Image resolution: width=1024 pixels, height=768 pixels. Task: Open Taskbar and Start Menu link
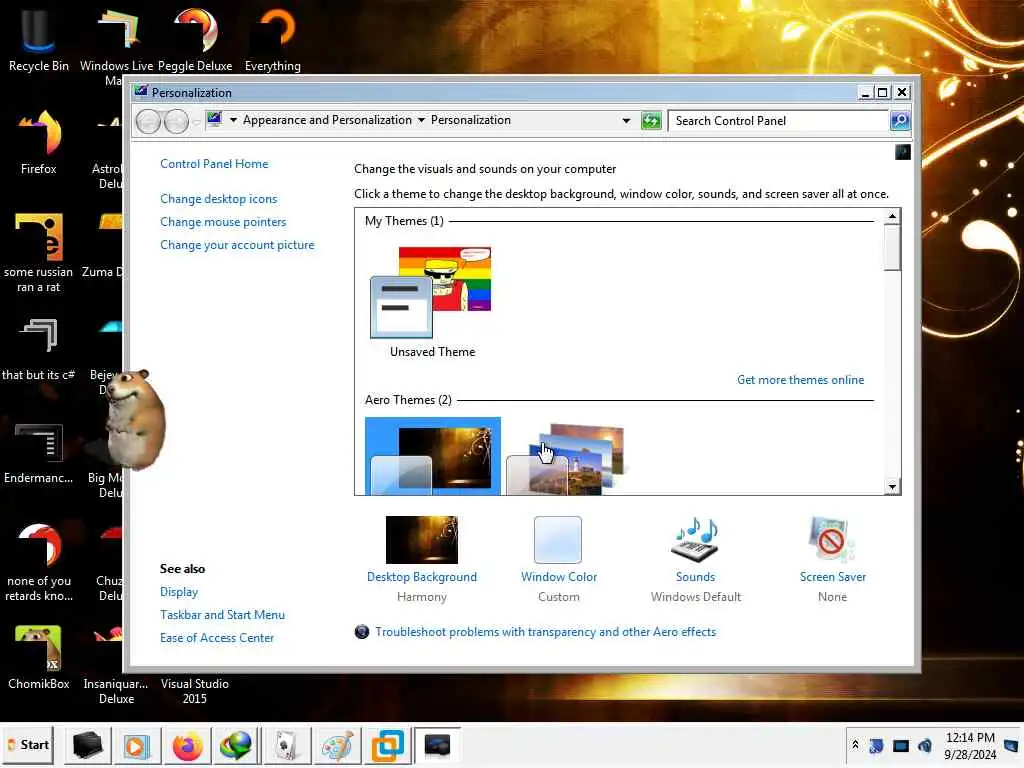click(222, 615)
